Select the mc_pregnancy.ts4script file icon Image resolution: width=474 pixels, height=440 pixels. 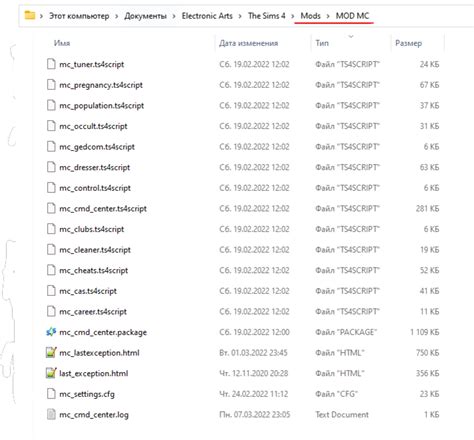tap(51, 85)
